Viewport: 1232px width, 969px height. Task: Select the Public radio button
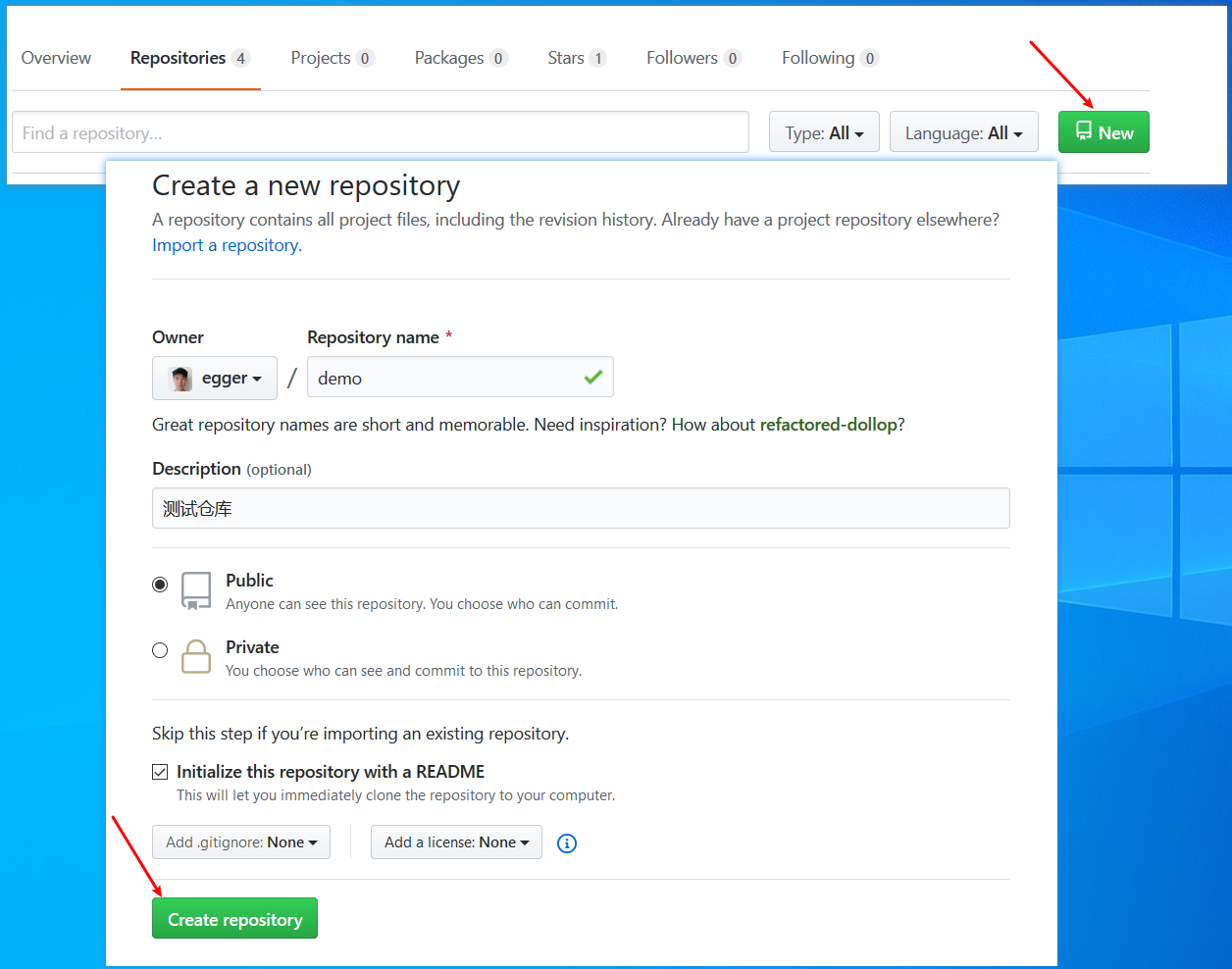160,585
